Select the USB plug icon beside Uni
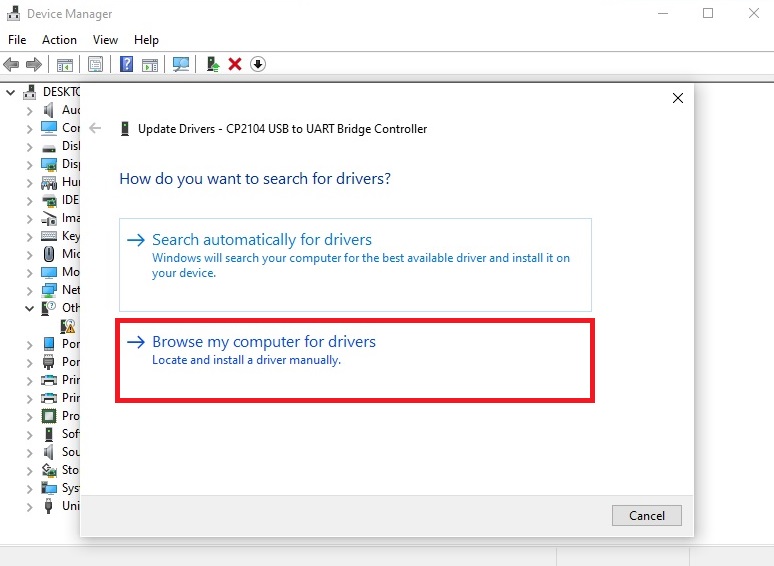The height and width of the screenshot is (566, 774). (x=48, y=506)
